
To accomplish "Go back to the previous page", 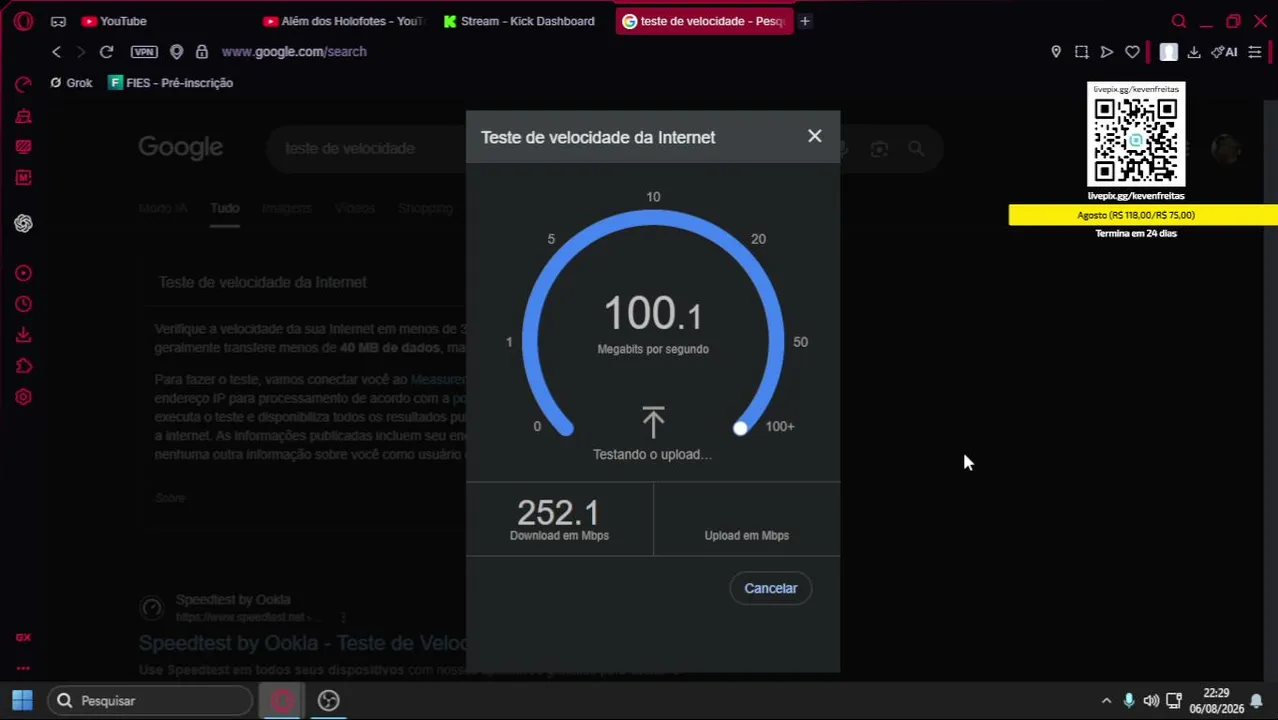I will (x=56, y=52).
